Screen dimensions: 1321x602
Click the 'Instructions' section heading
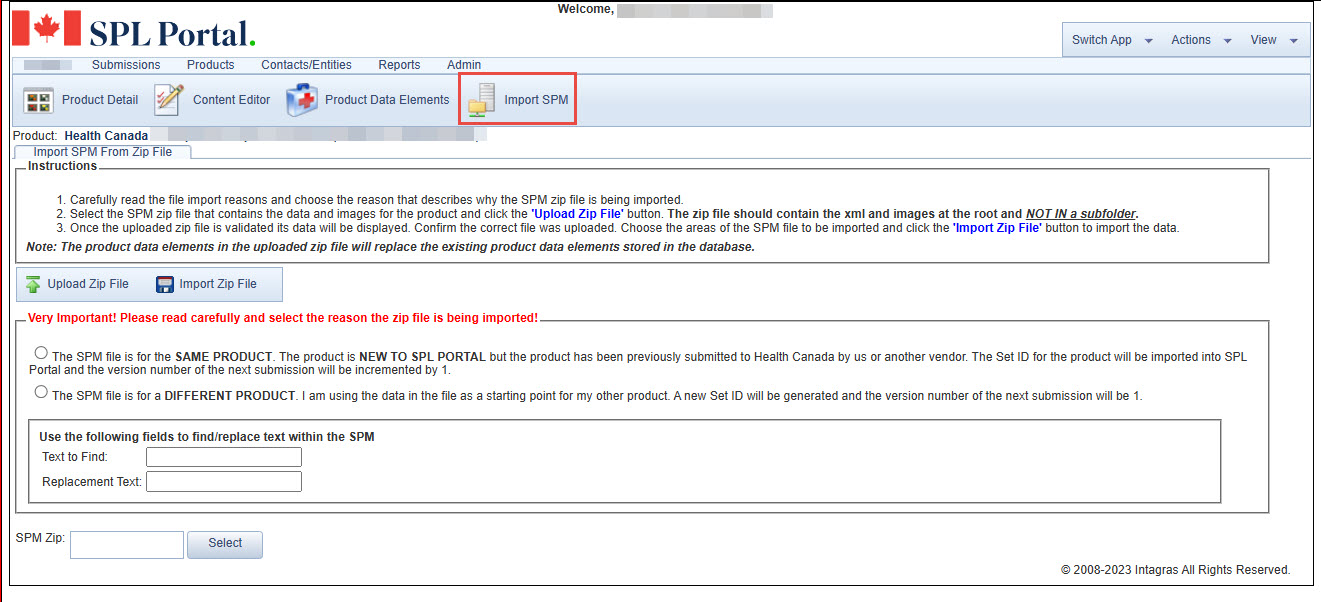click(x=62, y=166)
